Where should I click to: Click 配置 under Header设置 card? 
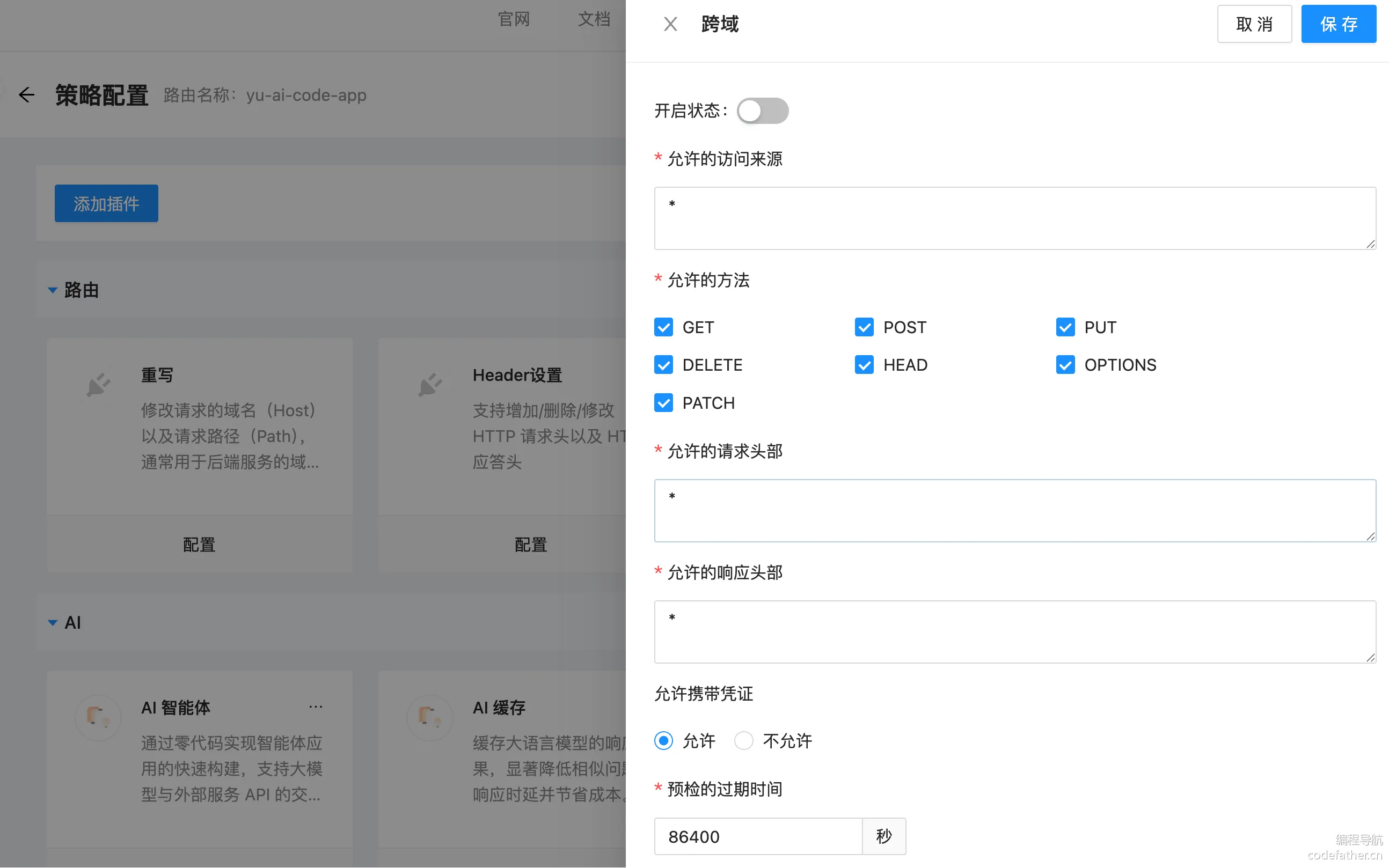pos(531,545)
